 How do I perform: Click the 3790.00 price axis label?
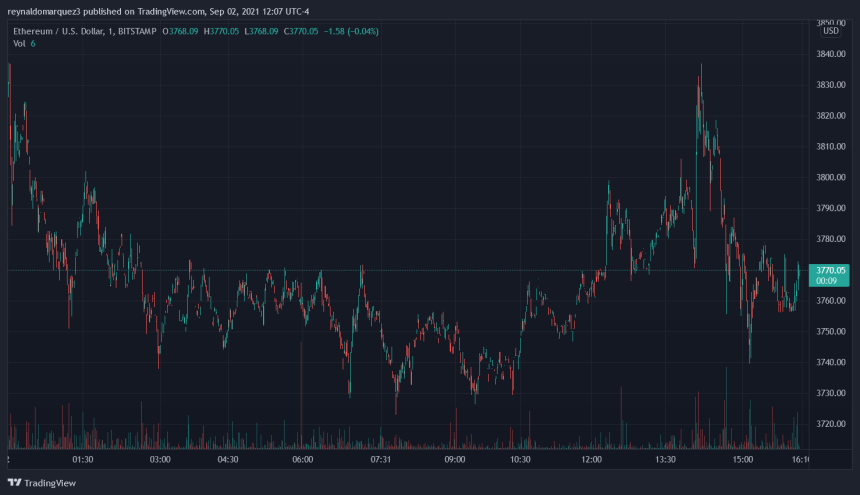click(830, 208)
